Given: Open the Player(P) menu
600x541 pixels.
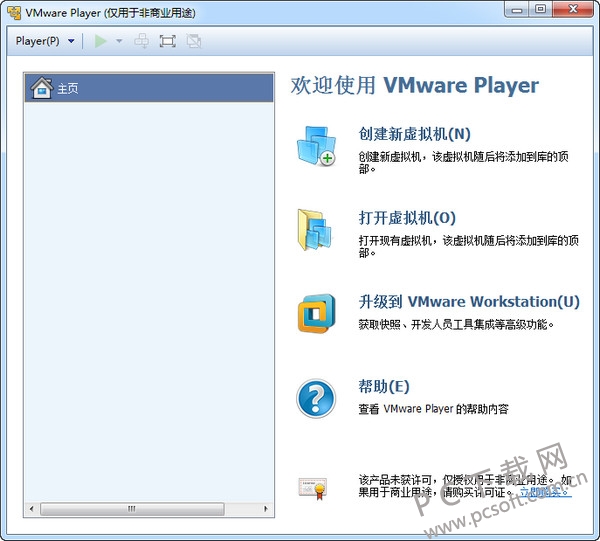Looking at the screenshot, I should tap(38, 41).
